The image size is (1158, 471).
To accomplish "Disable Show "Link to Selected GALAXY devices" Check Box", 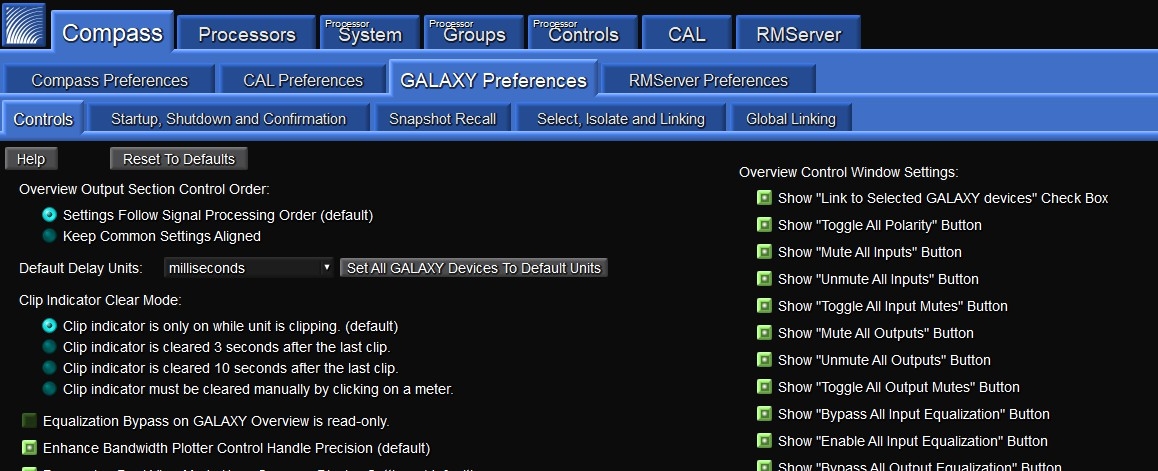I will pyautogui.click(x=764, y=199).
